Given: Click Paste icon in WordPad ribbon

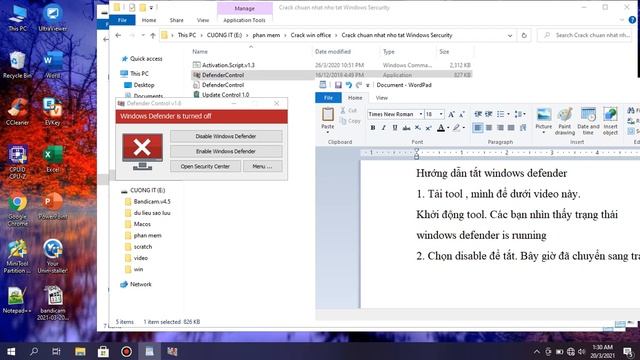Looking at the screenshot, I should click(x=328, y=114).
